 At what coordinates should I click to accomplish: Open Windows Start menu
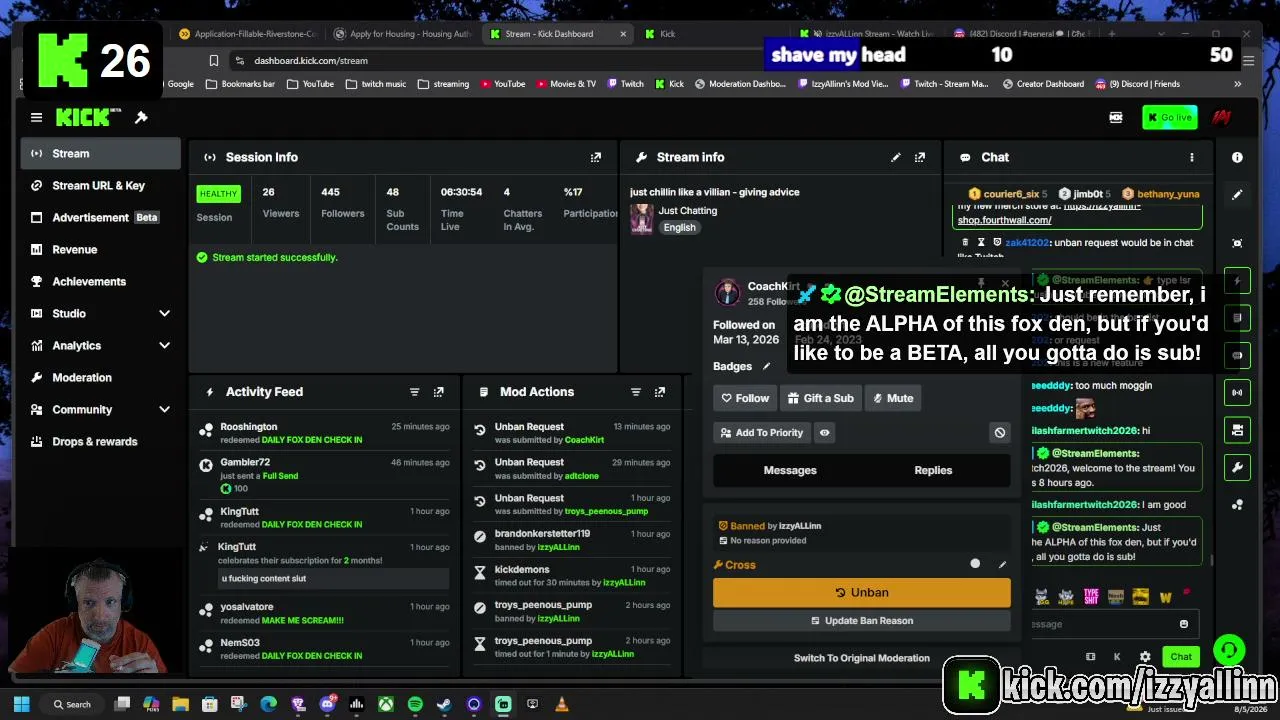coord(21,704)
